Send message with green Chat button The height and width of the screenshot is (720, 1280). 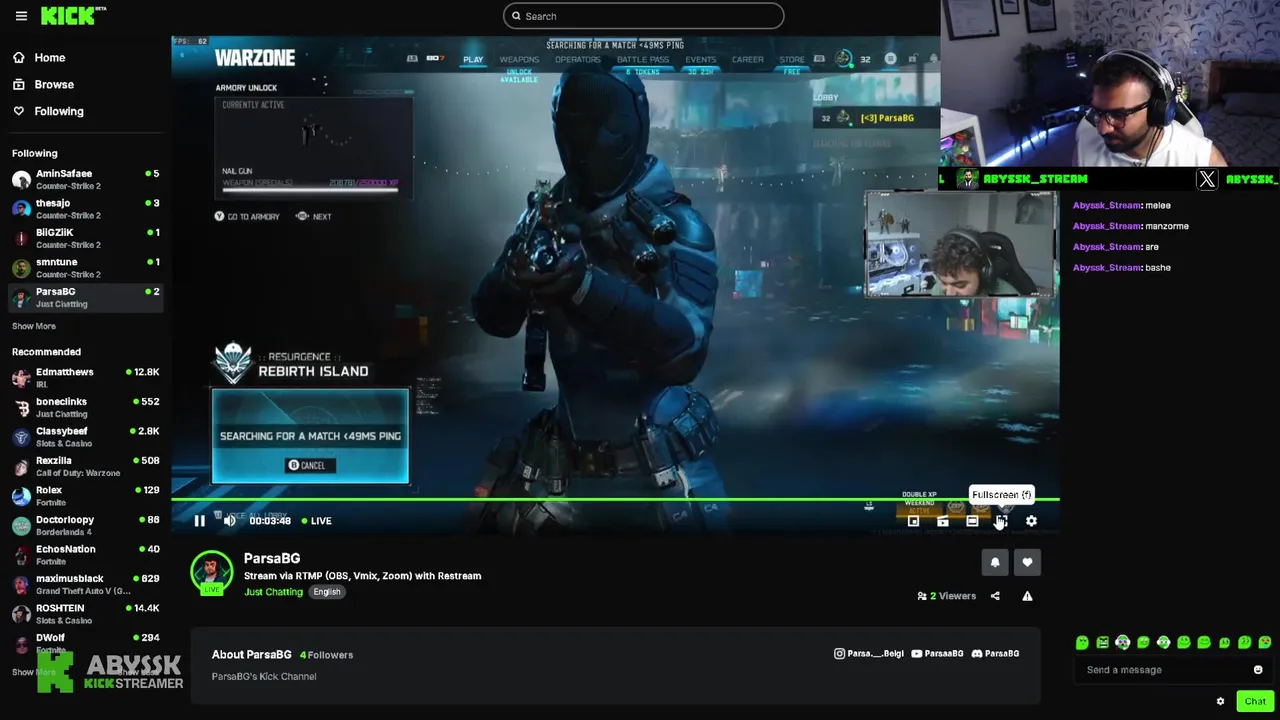pyautogui.click(x=1255, y=701)
